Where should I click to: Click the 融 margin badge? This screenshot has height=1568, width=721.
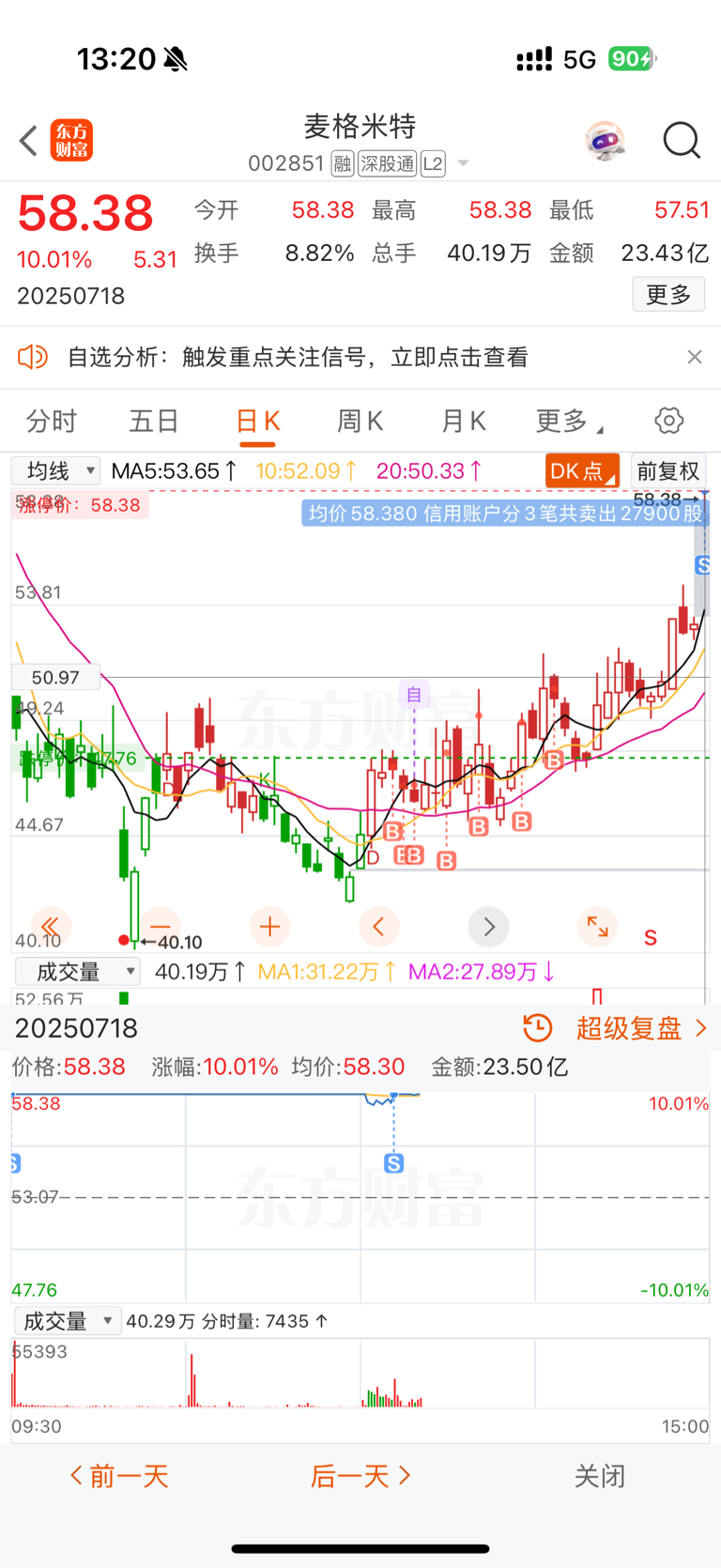(x=342, y=164)
